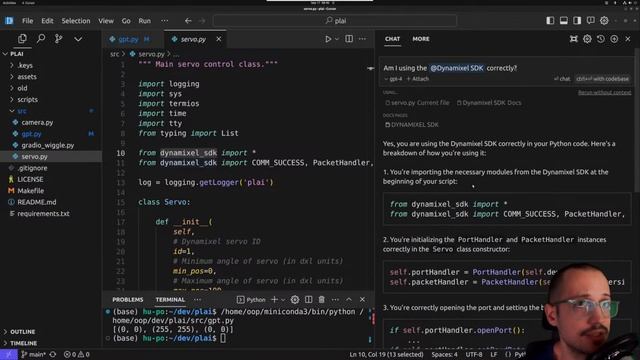
Task: Open the Python terminal profile label
Action: pyautogui.click(x=251, y=300)
